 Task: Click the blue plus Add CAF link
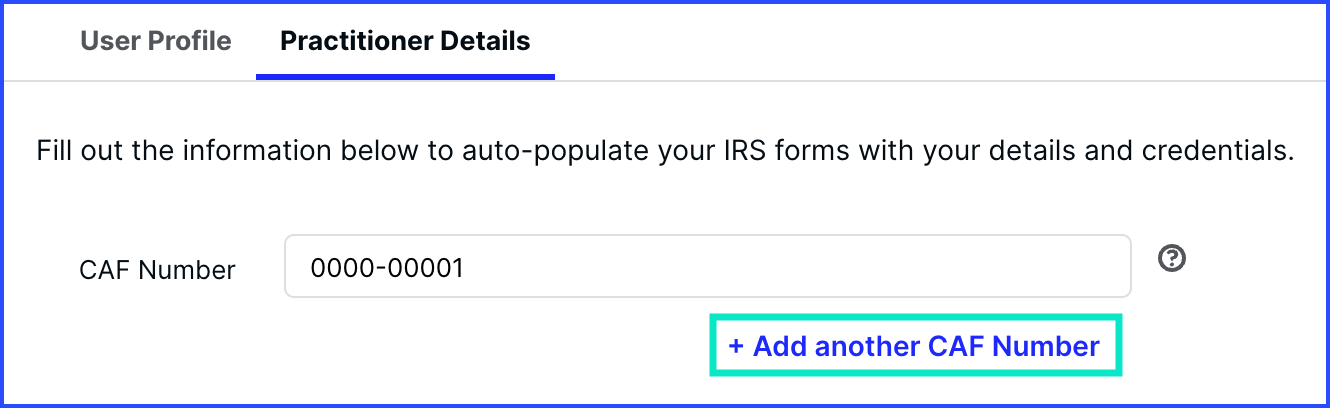click(x=914, y=346)
